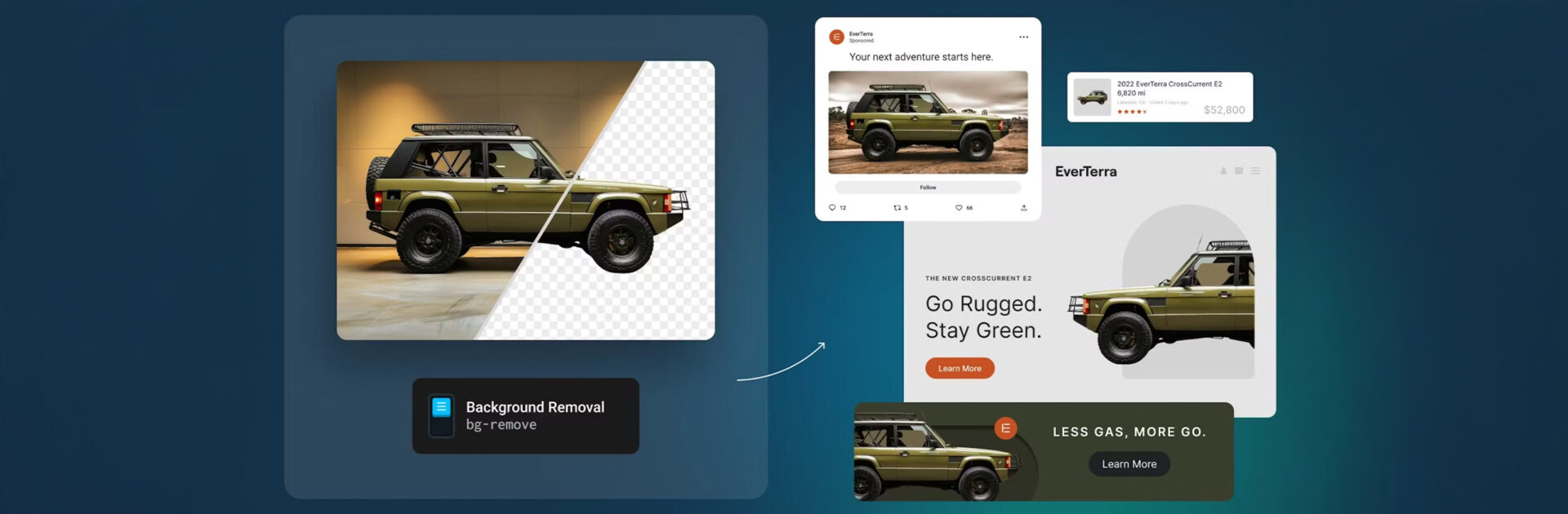Like the post using the heart icon
This screenshot has width=1568, height=514.
click(x=959, y=208)
